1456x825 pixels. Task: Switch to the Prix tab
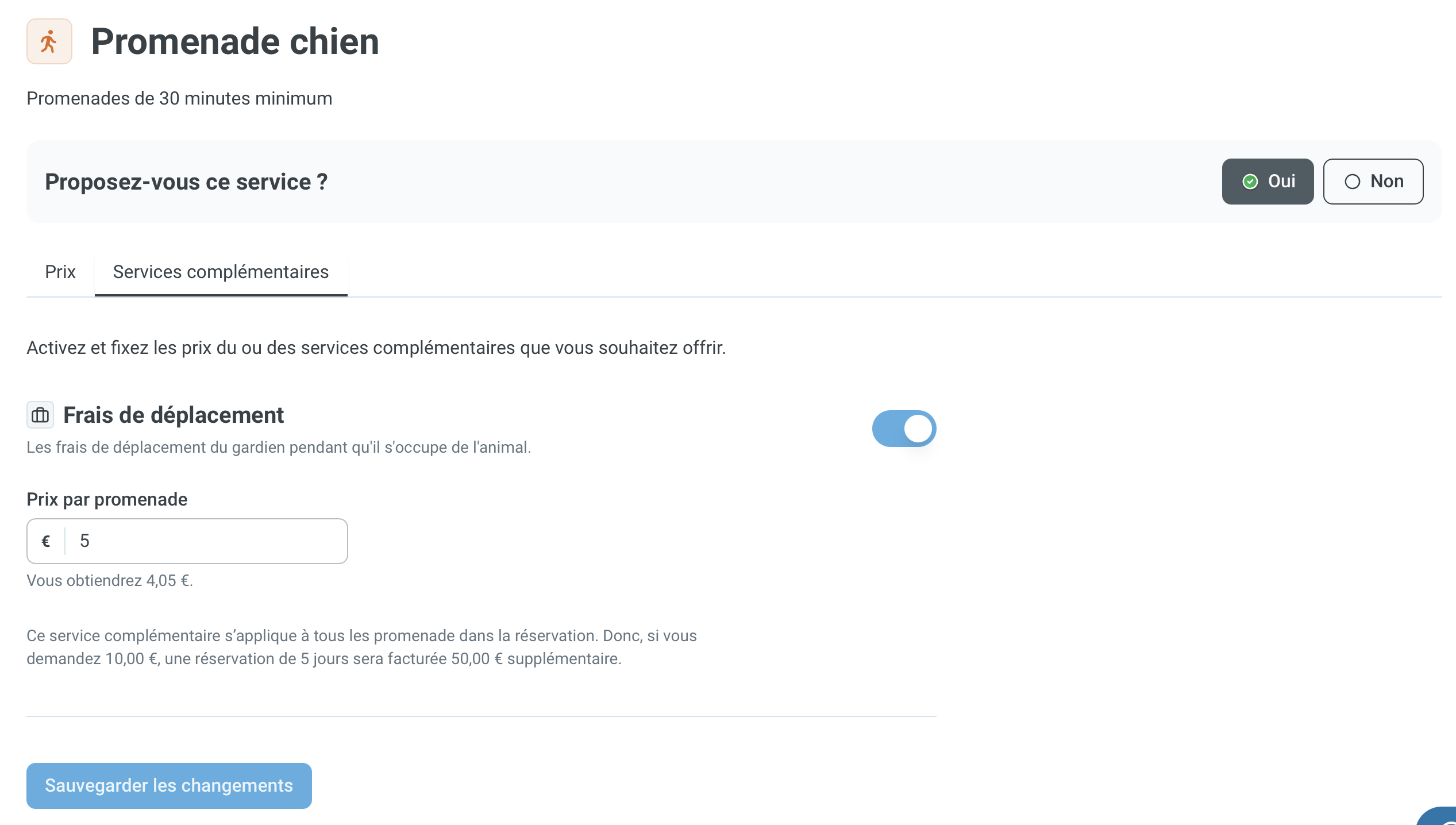[x=60, y=272]
